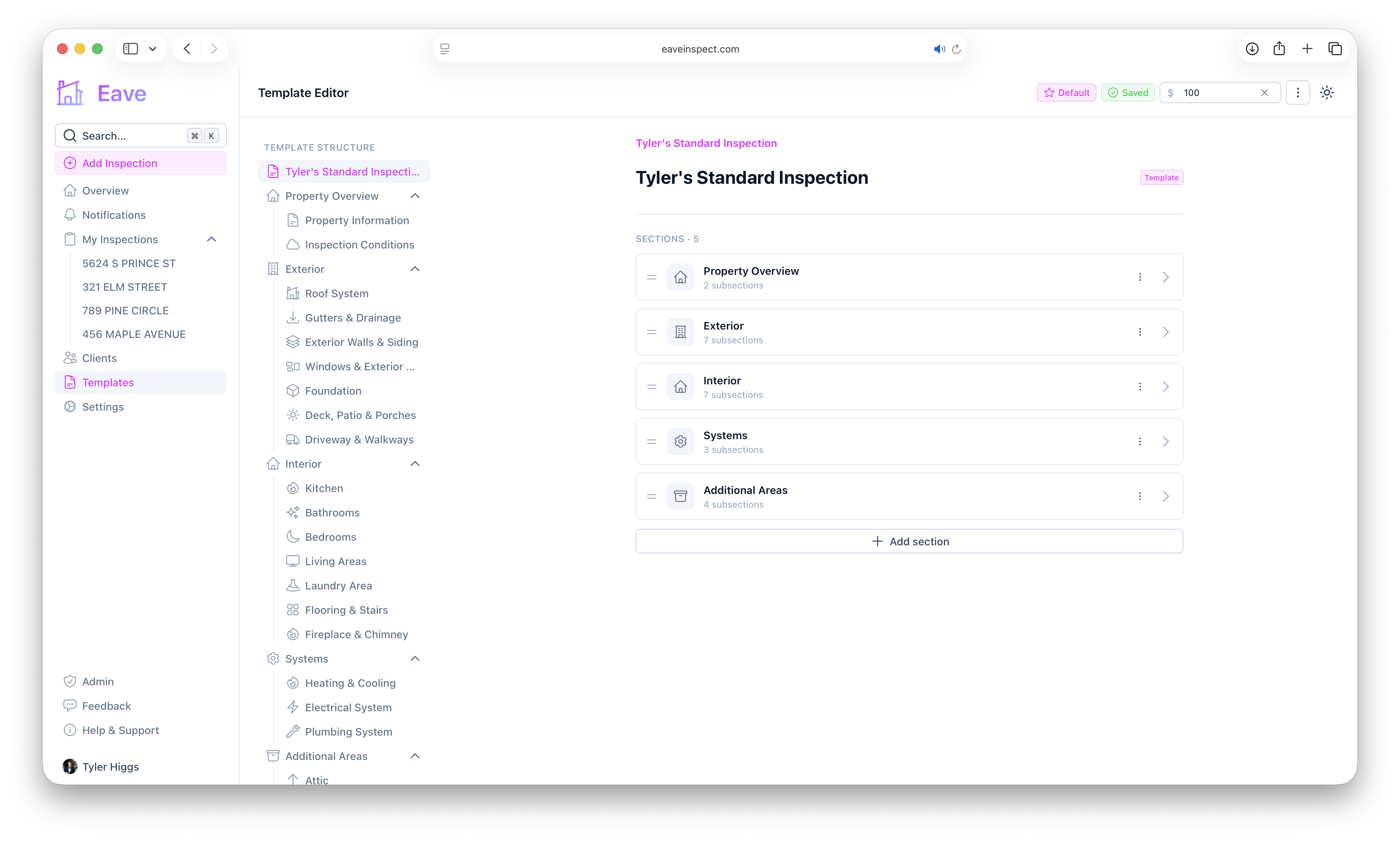Click the building icon on Exterior card
1400x841 pixels.
(x=680, y=332)
